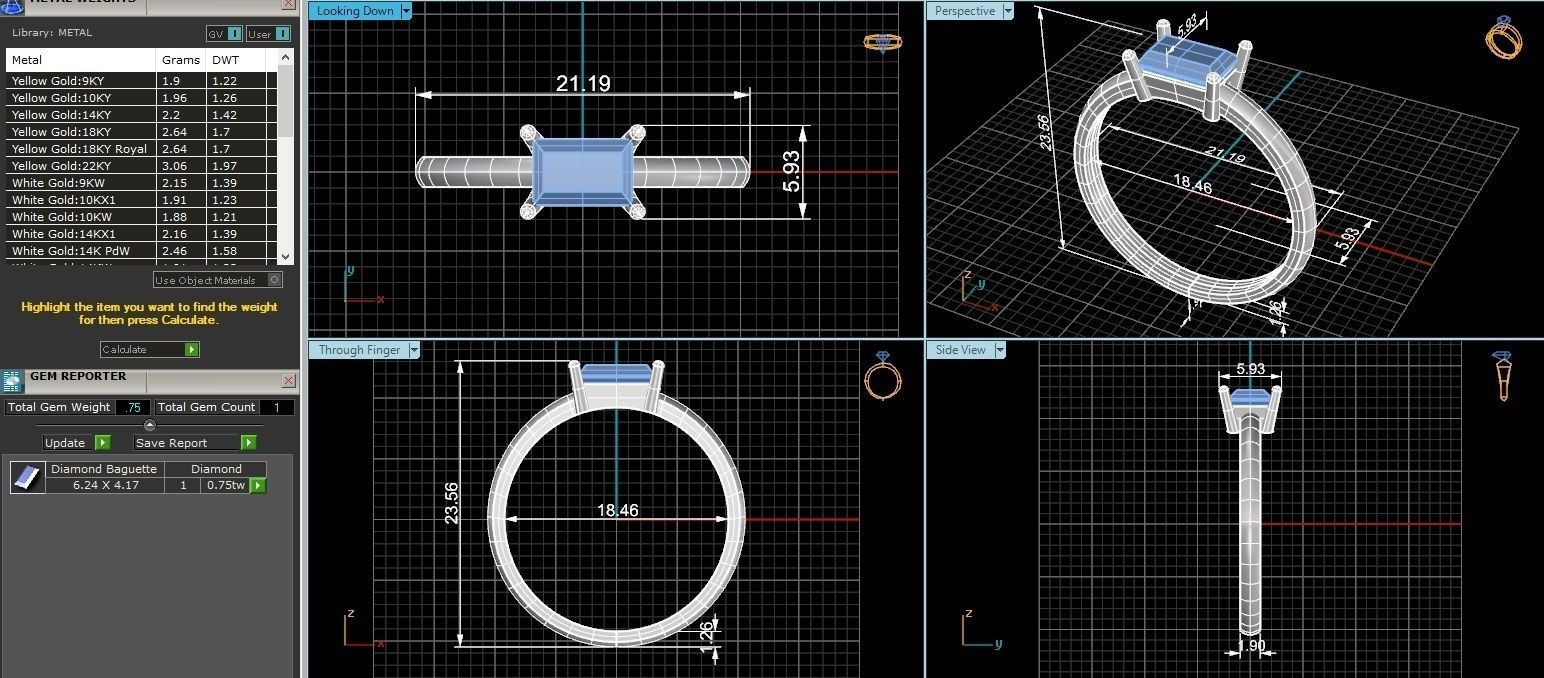The height and width of the screenshot is (678, 1544).
Task: Select the Perspective view label
Action: point(965,11)
